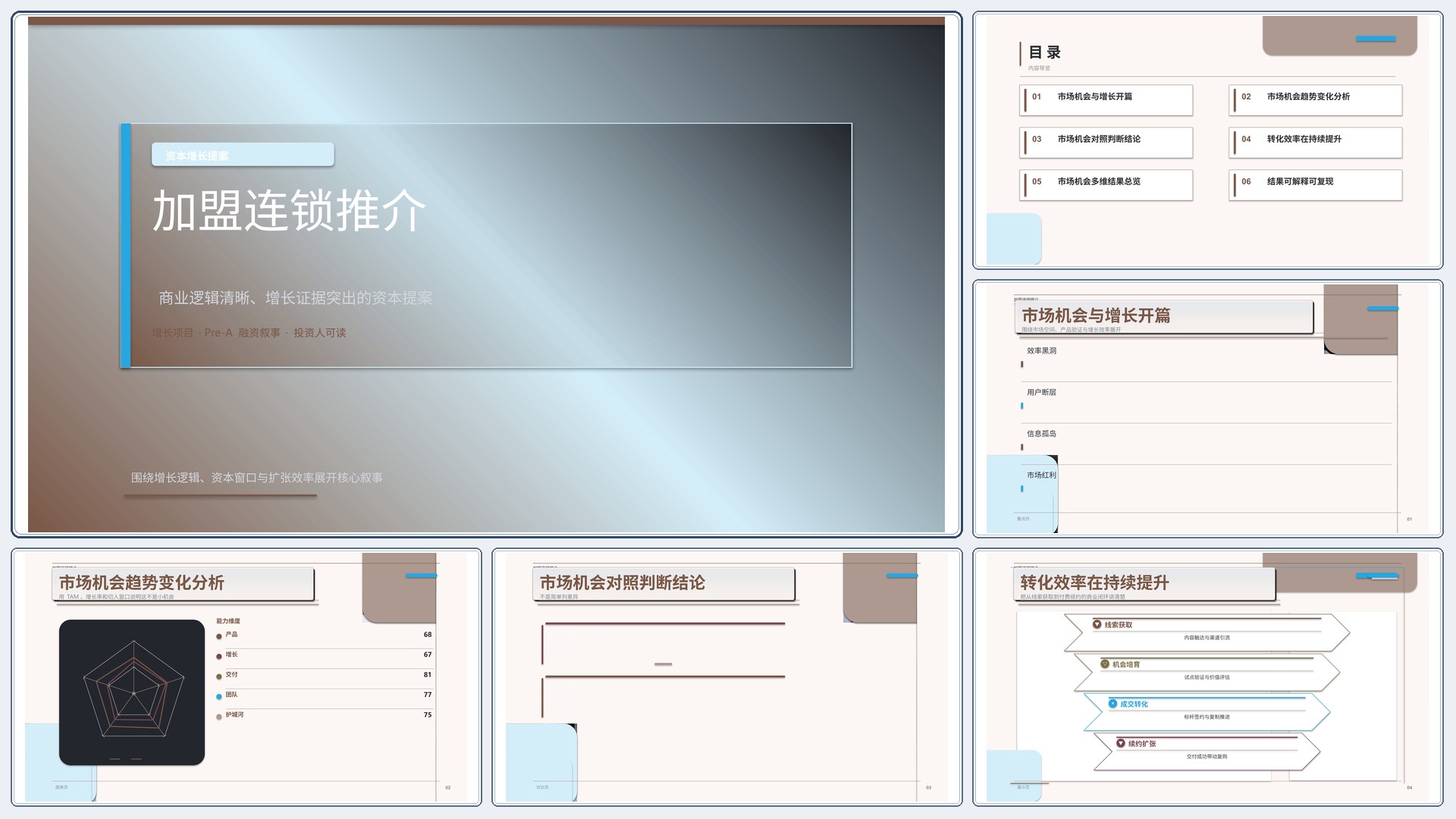This screenshot has height=819, width=1456.
Task: Select the 目录 heading text
Action: click(1045, 52)
